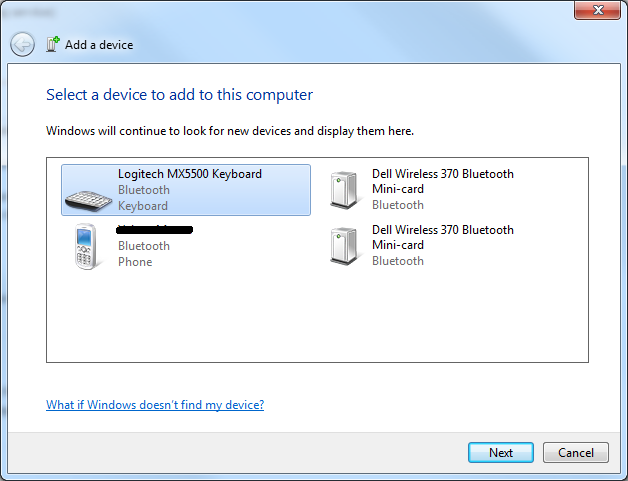The image size is (628, 481).
Task: Select the Bluetooth phone device icon
Action: click(86, 246)
